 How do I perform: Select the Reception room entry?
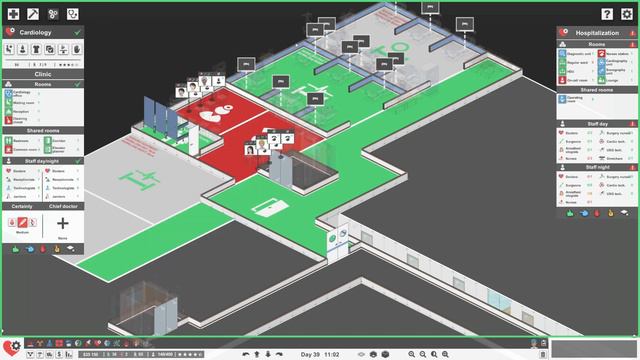click(x=23, y=111)
